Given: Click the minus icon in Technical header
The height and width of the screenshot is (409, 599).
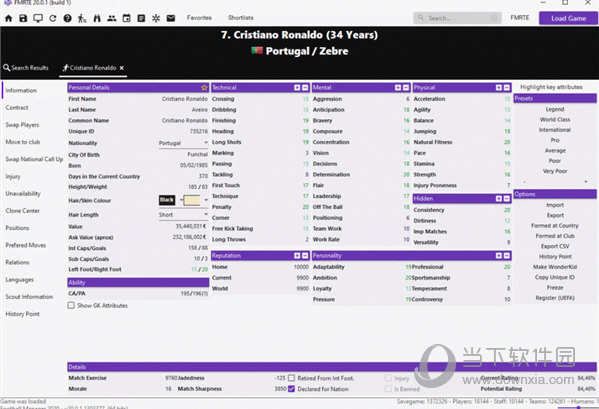Looking at the screenshot, I should 305,88.
